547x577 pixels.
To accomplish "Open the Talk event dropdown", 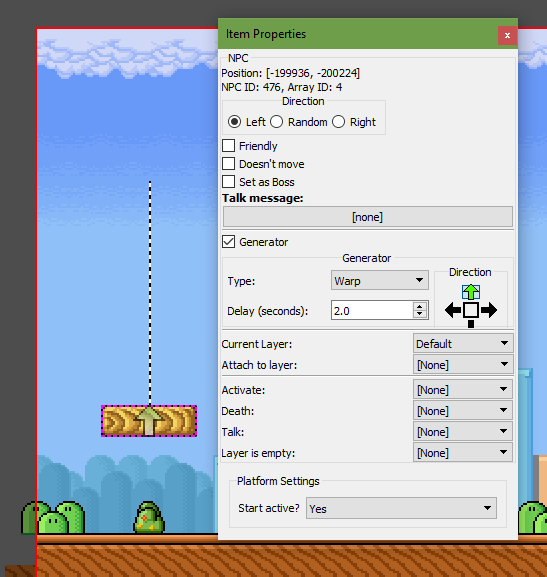I will tap(463, 432).
